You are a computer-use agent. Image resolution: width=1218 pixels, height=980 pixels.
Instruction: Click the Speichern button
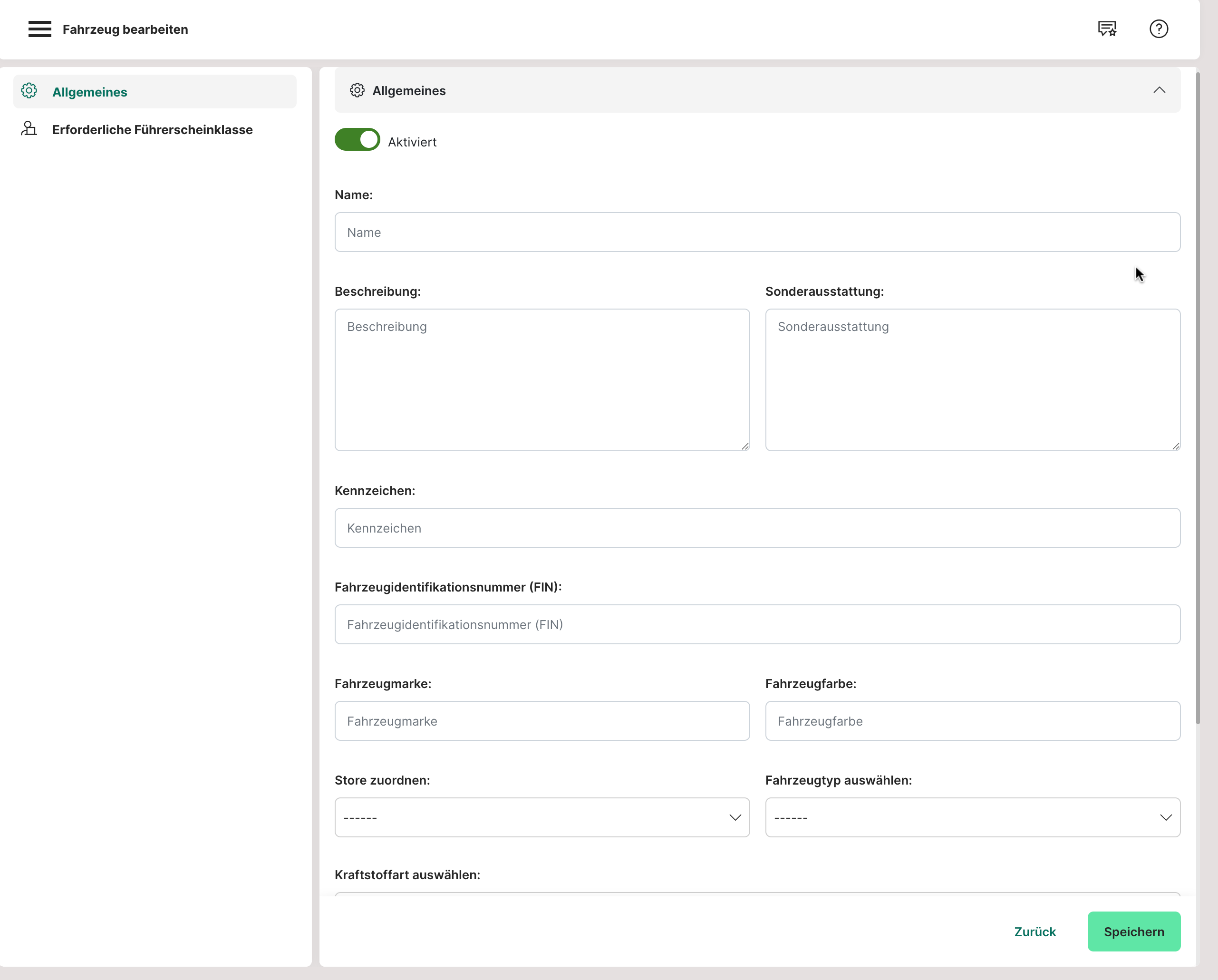tap(1133, 931)
